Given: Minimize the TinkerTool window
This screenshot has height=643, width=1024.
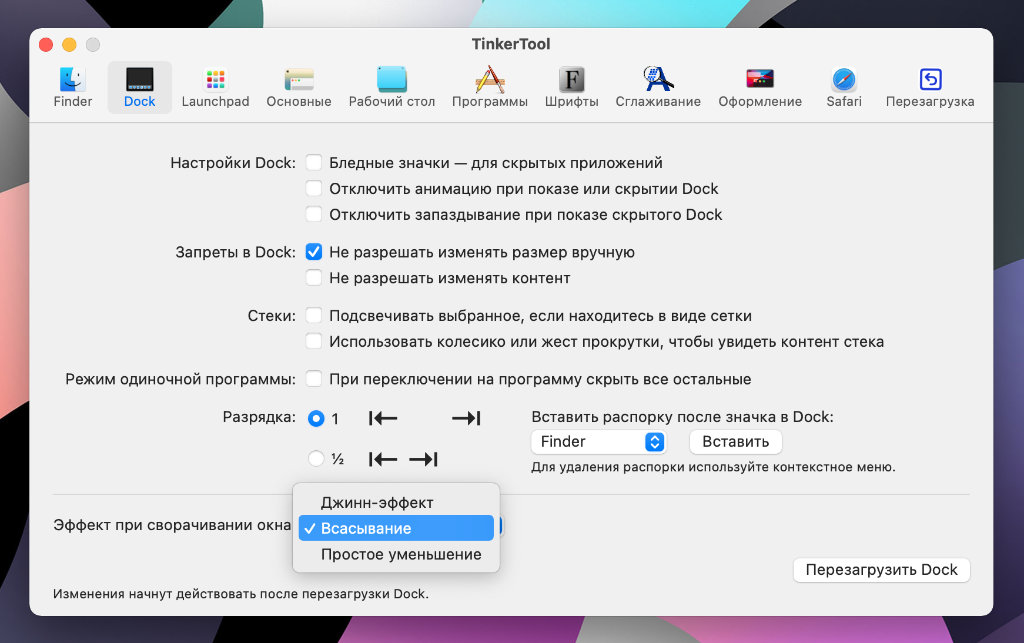Looking at the screenshot, I should click(69, 44).
